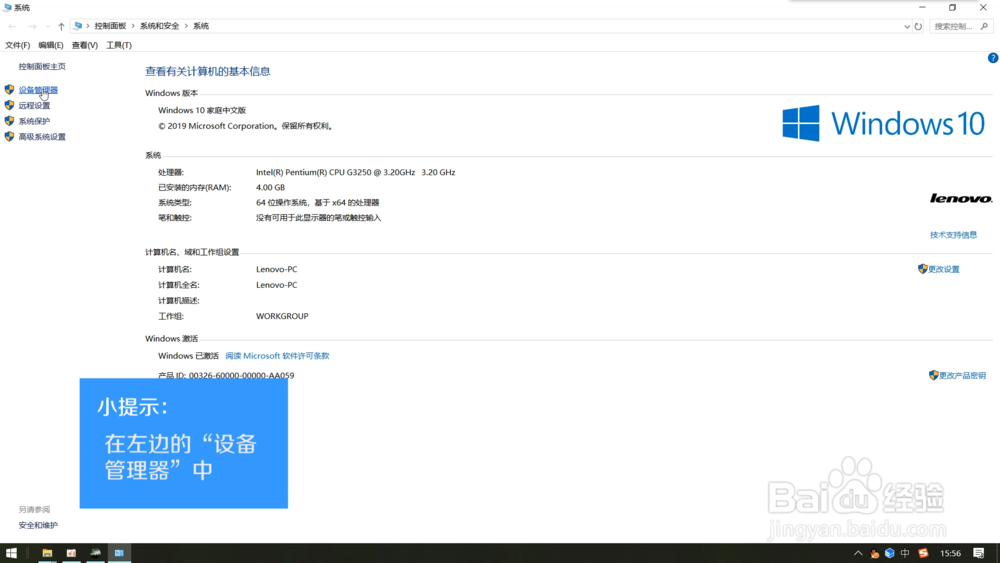
Task: Click Windows 10 家庭中文版 text
Action: (202, 110)
